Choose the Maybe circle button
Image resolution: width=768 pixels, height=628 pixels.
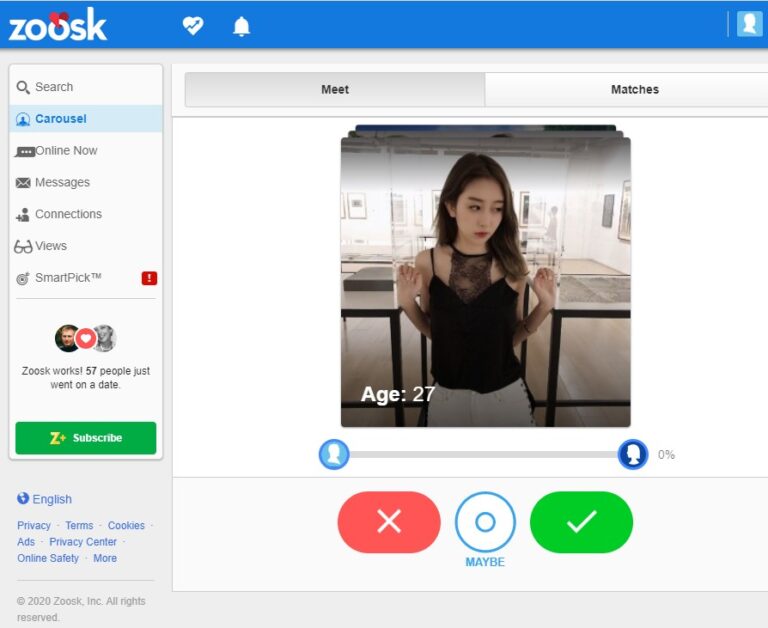pos(485,522)
